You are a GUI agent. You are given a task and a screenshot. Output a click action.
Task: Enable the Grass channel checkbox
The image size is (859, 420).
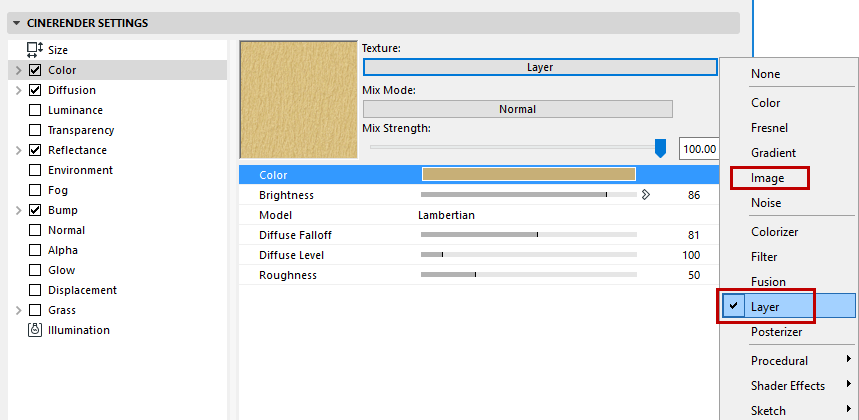coord(35,310)
